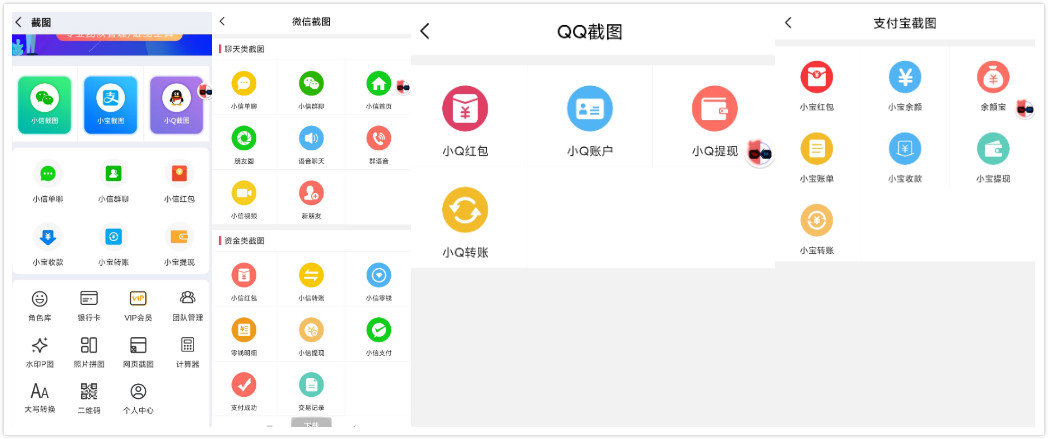Screen dimensions: 1048x439
Task: Open the green 小信截图 card on the home screen
Action: tap(44, 105)
